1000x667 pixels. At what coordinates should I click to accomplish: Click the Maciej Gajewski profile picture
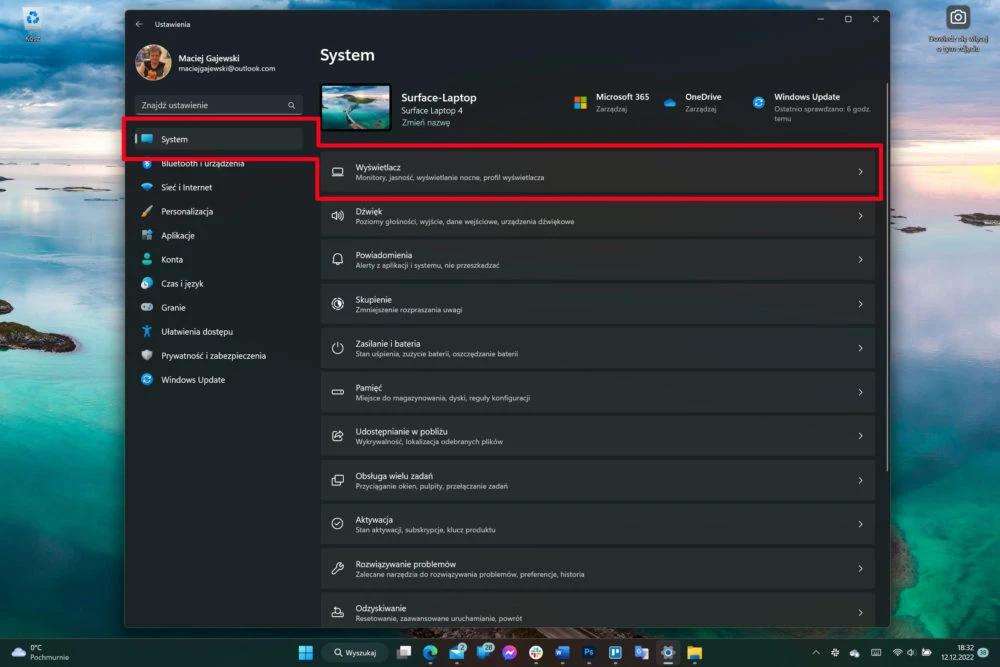point(153,62)
